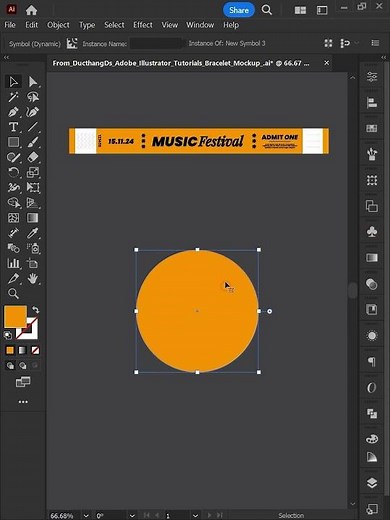390x520 pixels.
Task: Open the Brushes panel icon
Action: (x=372, y=154)
